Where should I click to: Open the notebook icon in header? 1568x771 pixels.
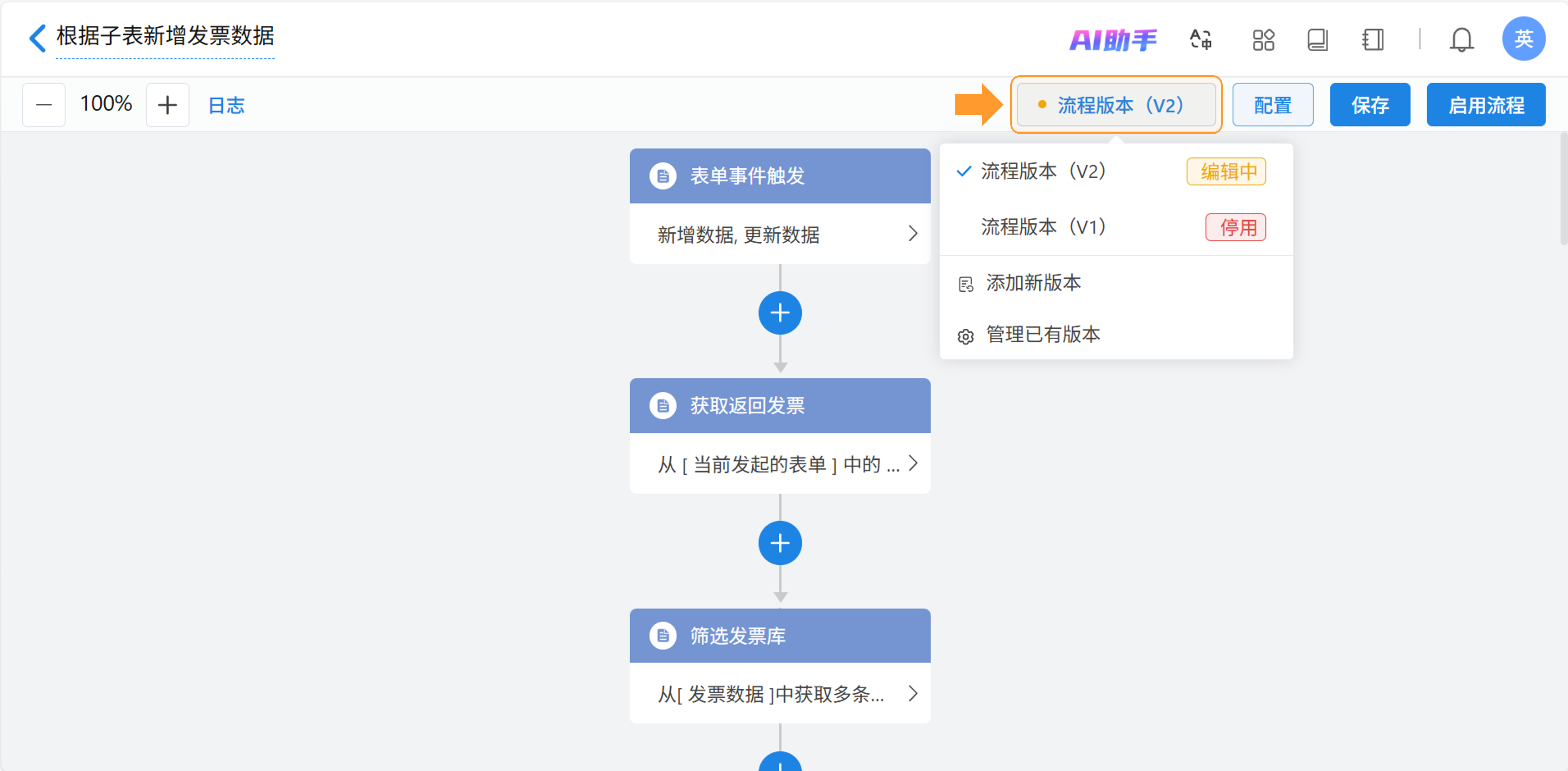(1373, 40)
